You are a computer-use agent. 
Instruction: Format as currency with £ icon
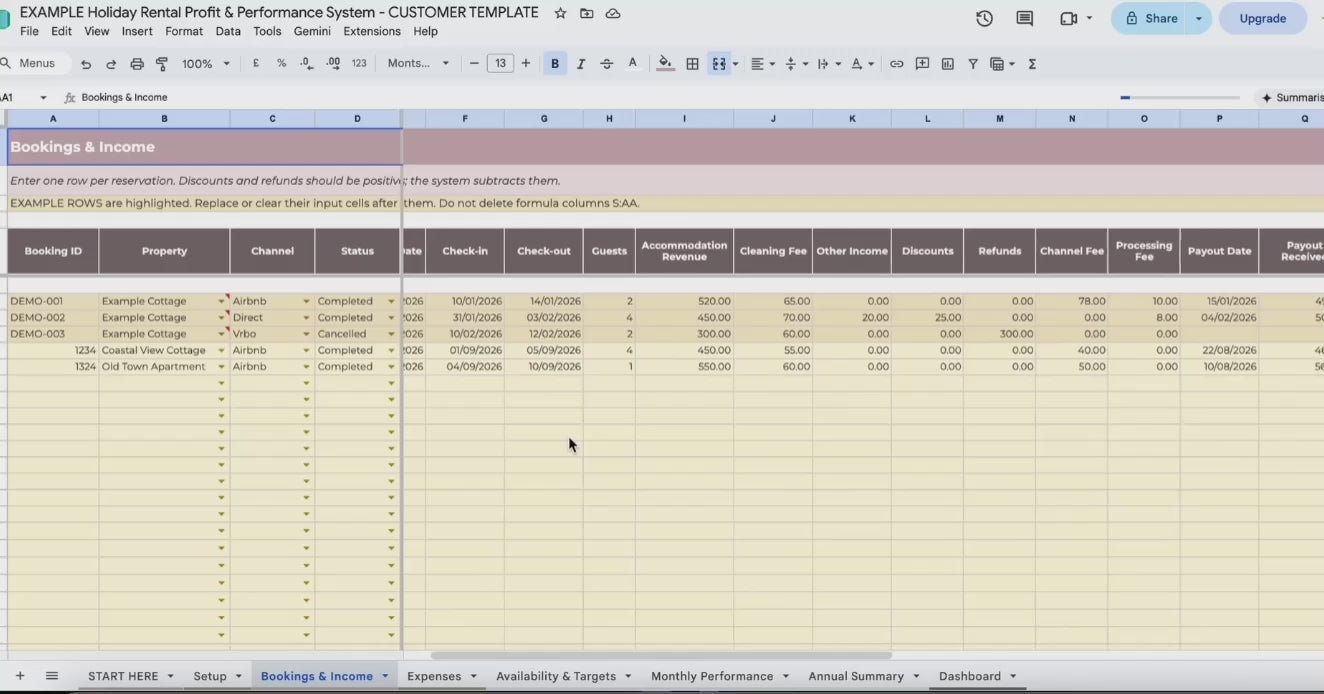pyautogui.click(x=256, y=63)
